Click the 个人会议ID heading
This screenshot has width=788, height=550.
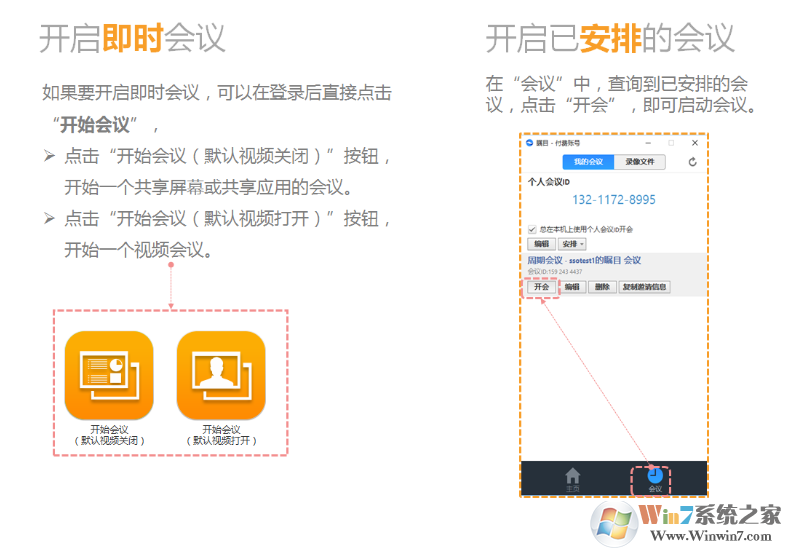549,182
